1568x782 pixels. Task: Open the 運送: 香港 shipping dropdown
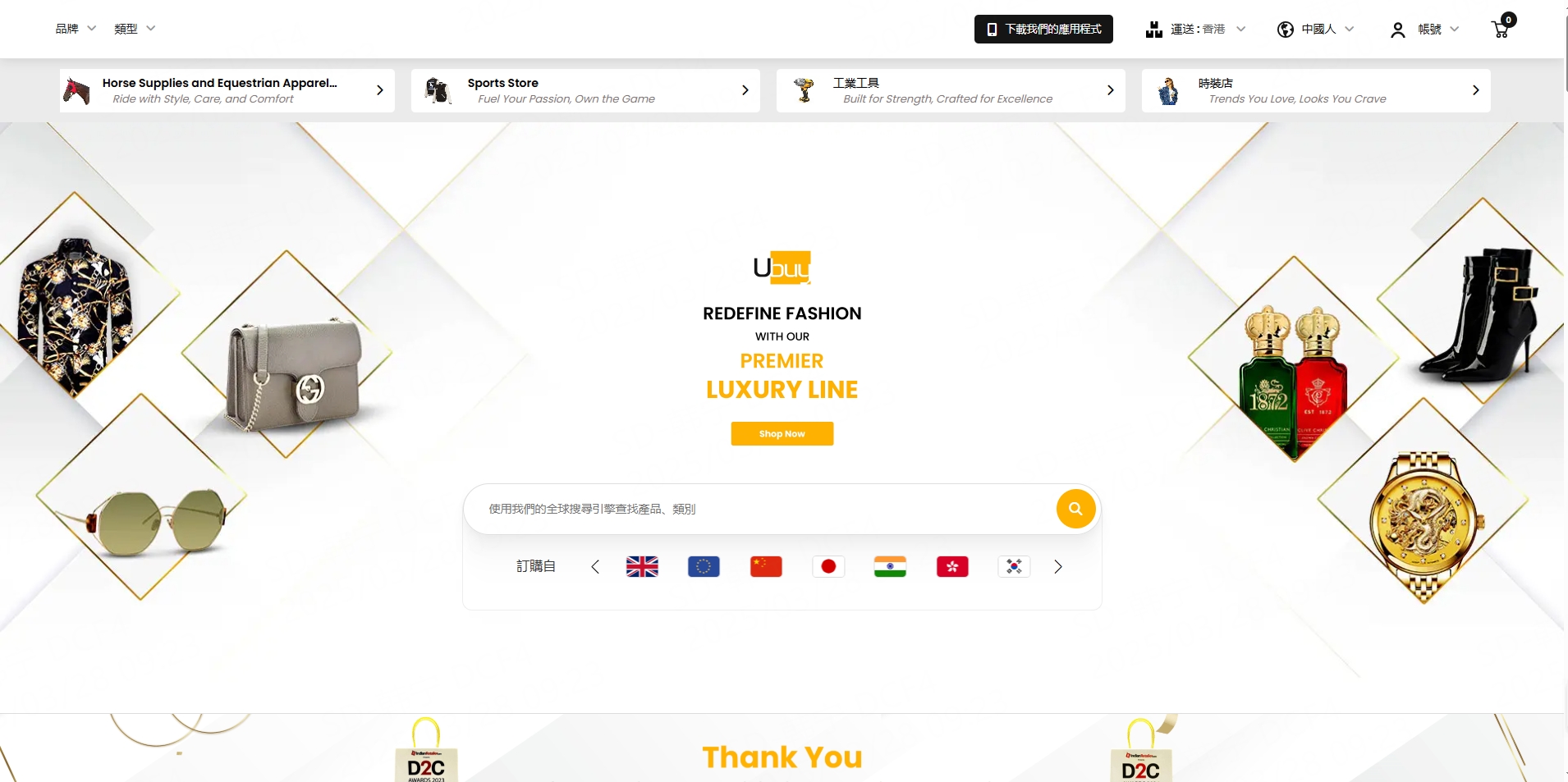1195,30
